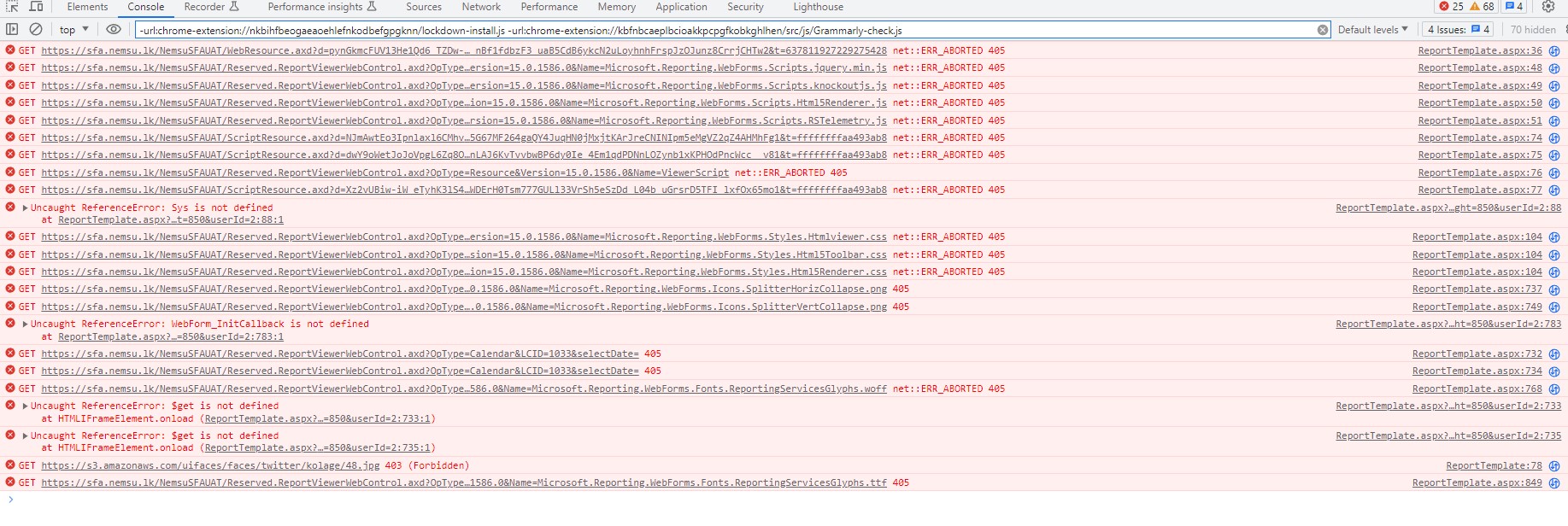Show network request for ReportTemplate.aspx:737 row
The width and height of the screenshot is (1568, 526).
coord(1554,289)
